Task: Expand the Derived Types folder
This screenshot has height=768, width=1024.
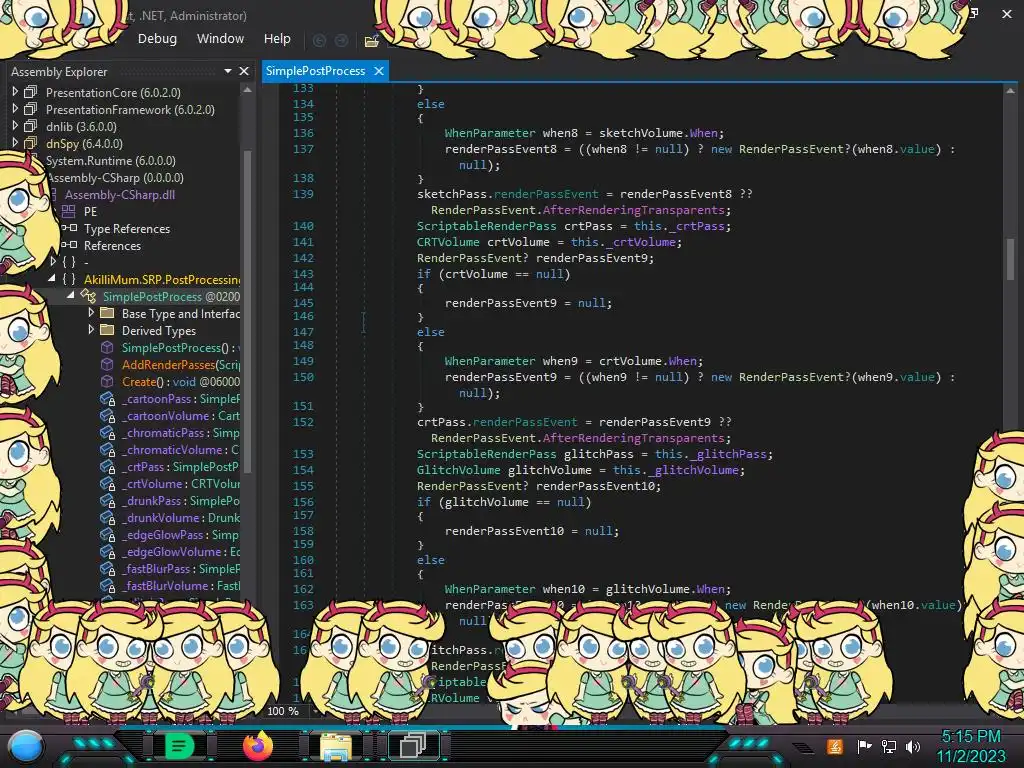Action: click(x=91, y=330)
